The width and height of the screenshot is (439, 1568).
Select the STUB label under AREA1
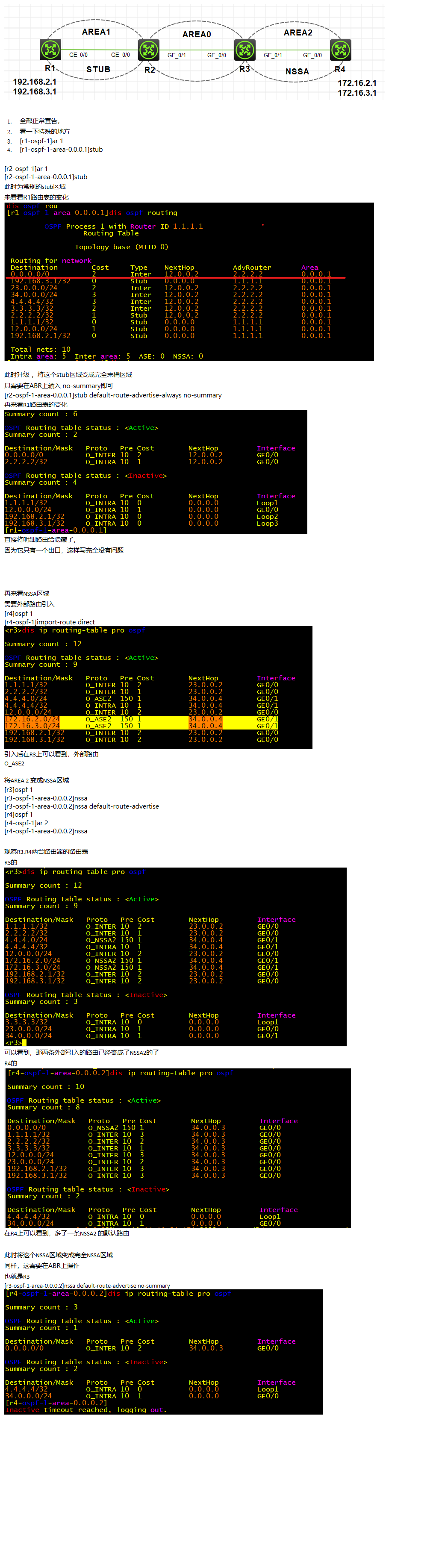pyautogui.click(x=98, y=69)
